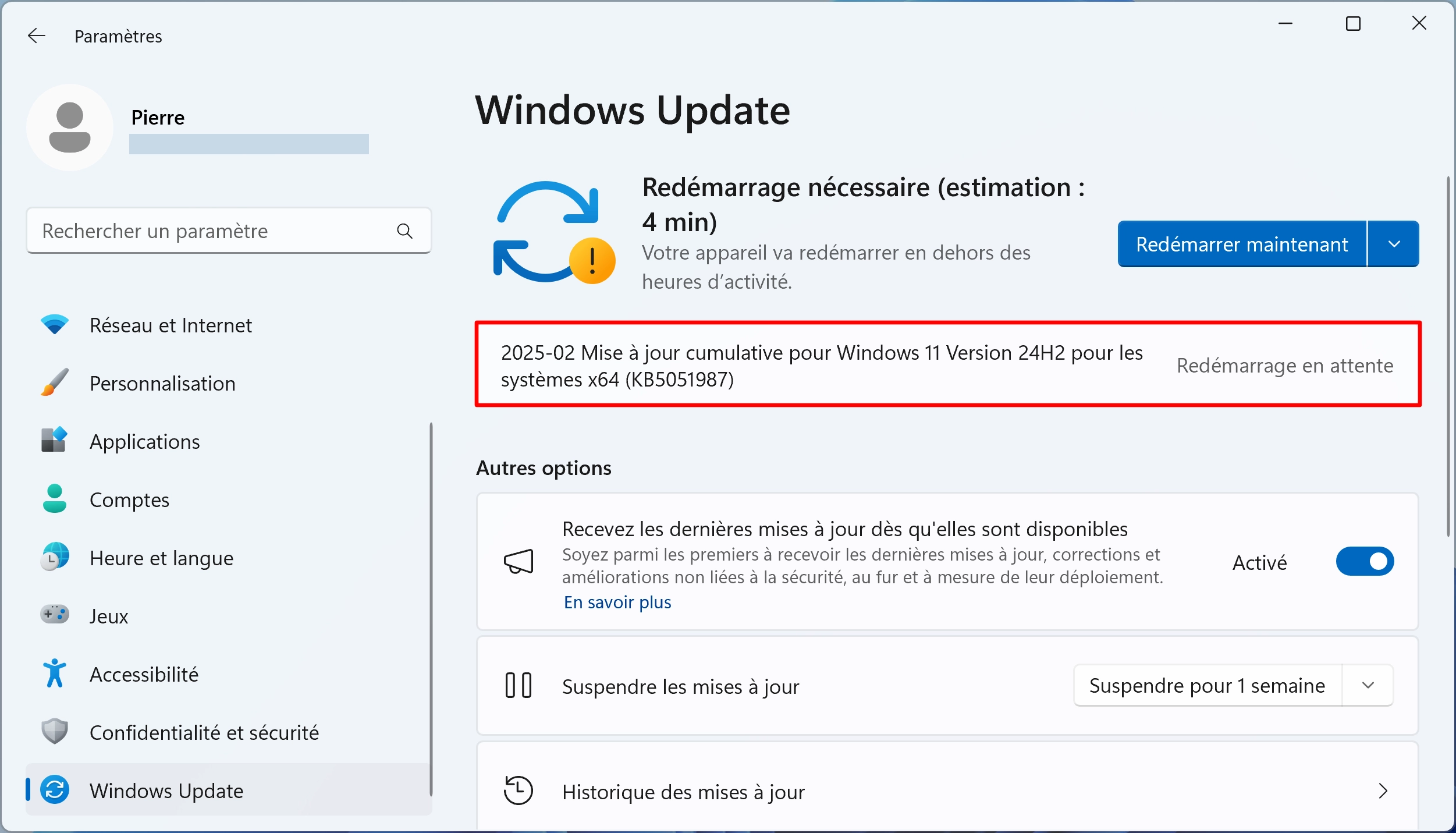Click the Activé label

[1259, 562]
